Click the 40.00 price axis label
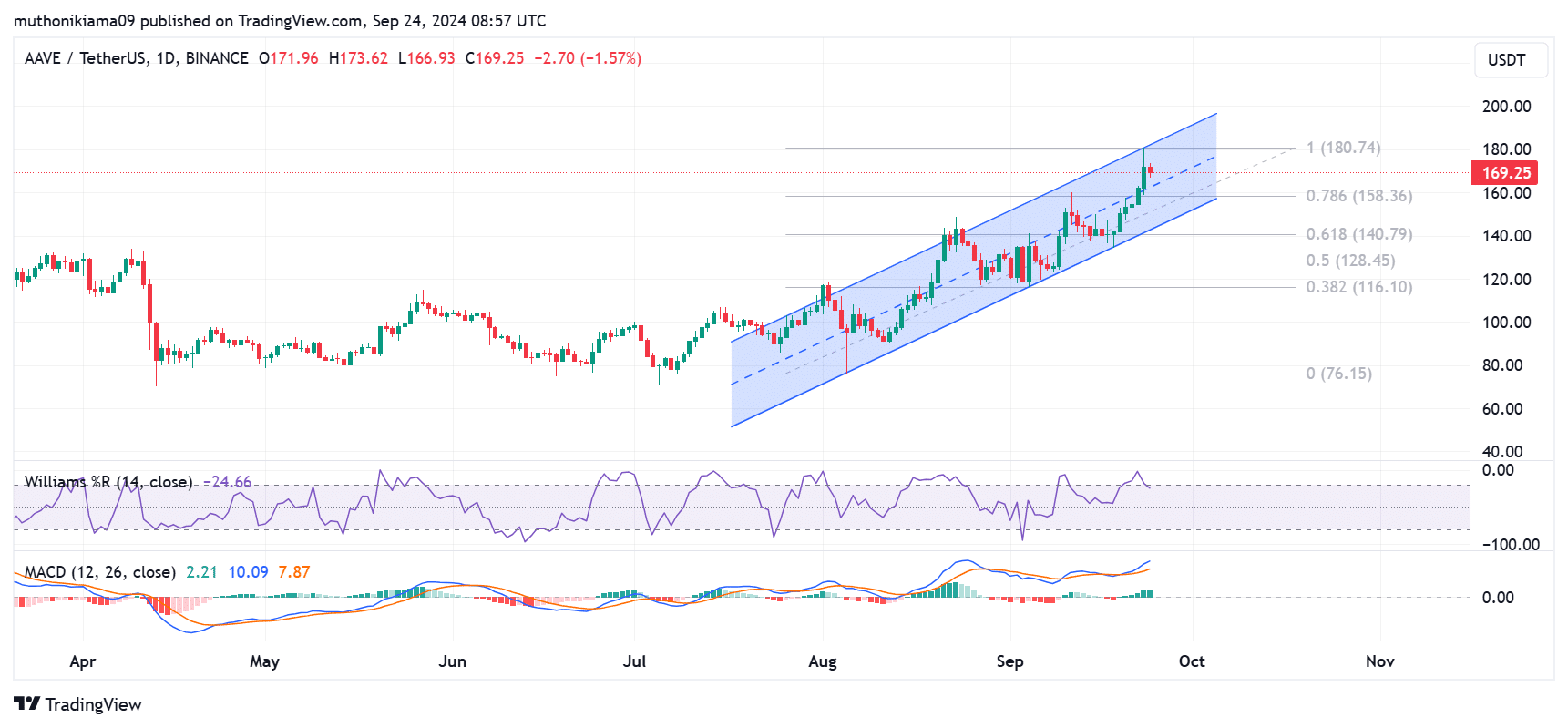Viewport: 1568px width, 728px height. pyautogui.click(x=1502, y=452)
